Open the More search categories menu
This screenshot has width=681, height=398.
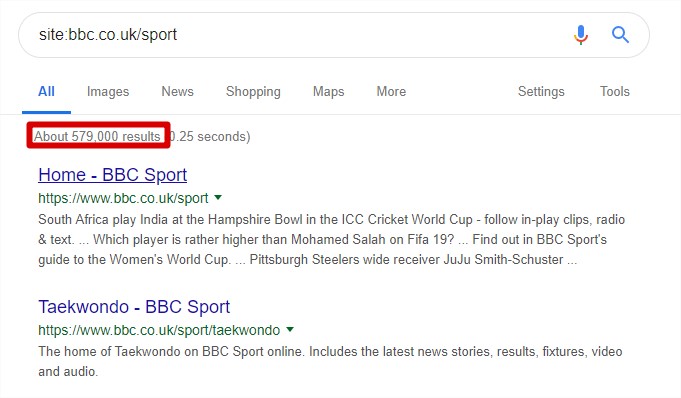click(391, 92)
